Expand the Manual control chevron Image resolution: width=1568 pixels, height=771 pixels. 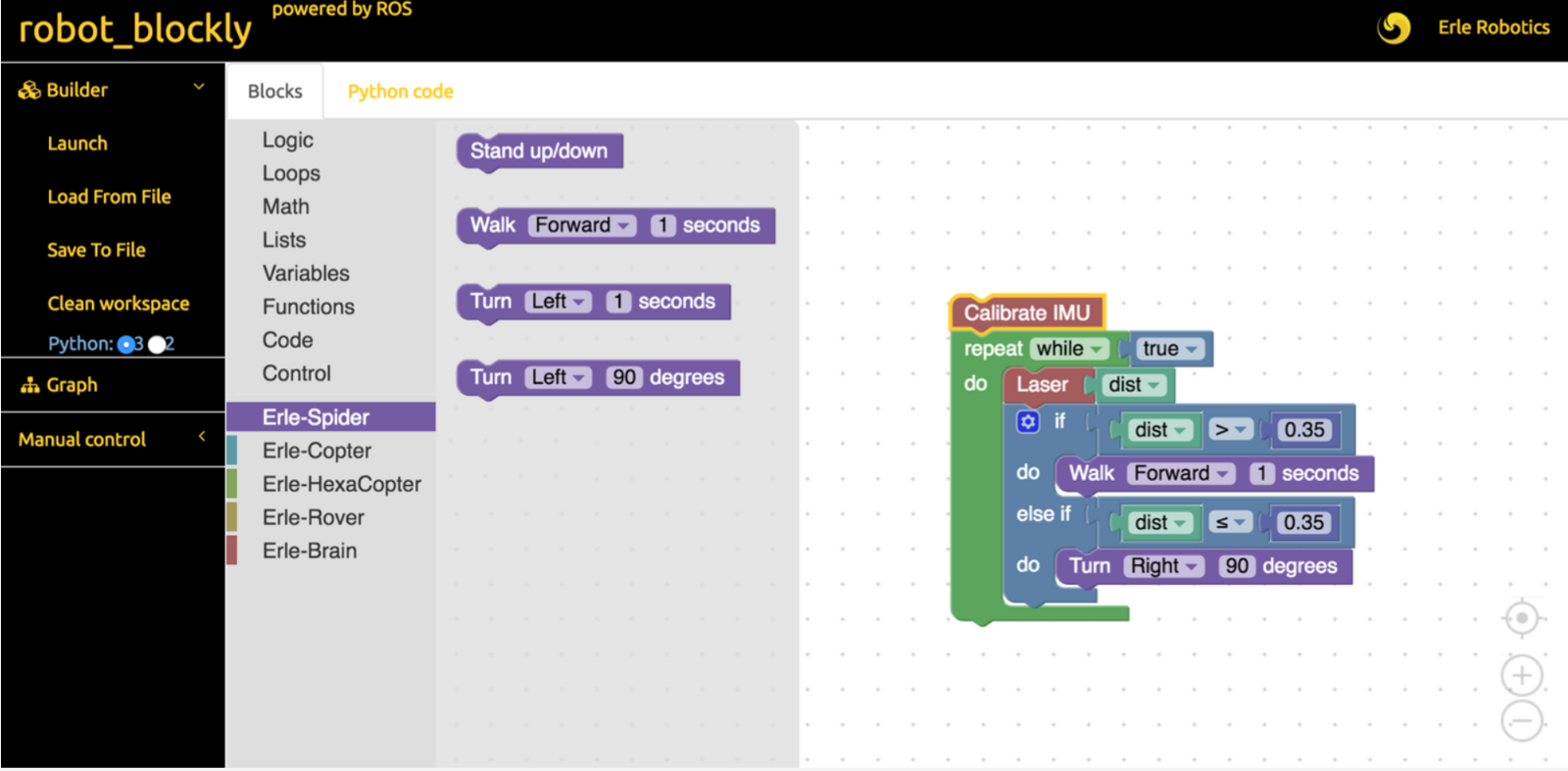202,437
